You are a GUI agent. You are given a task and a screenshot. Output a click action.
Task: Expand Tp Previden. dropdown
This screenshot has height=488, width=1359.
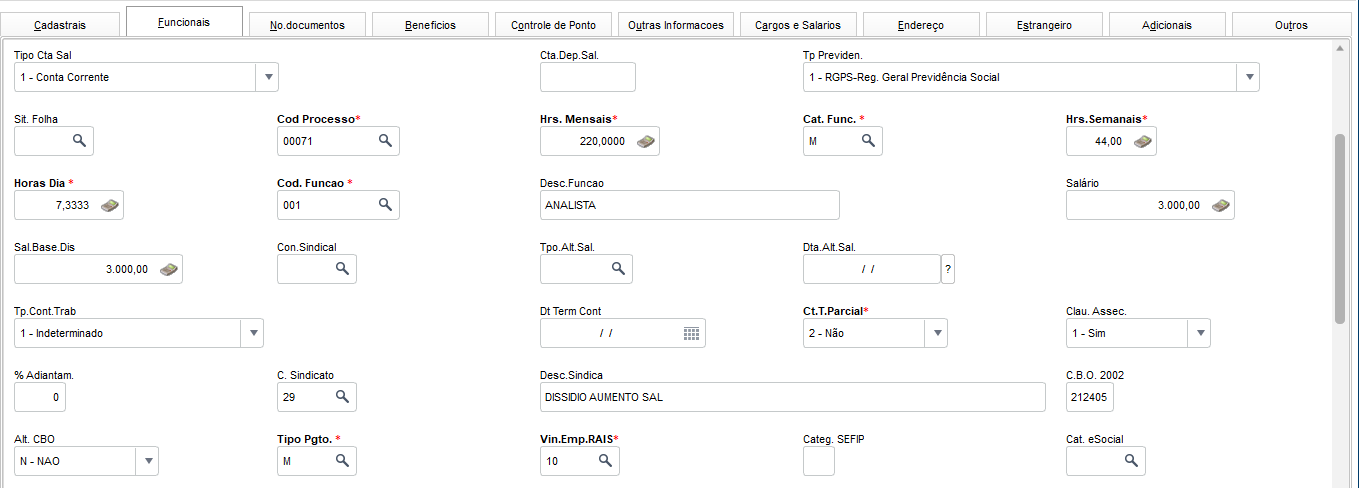tap(1248, 77)
